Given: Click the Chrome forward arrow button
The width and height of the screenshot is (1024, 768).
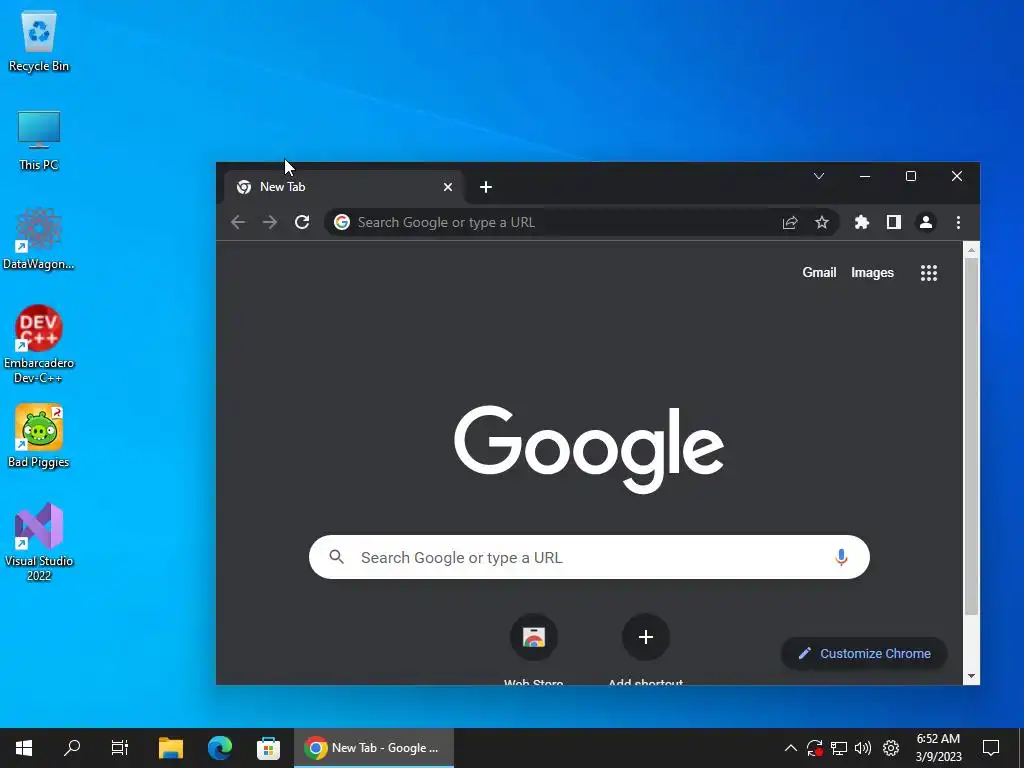Looking at the screenshot, I should click(x=270, y=222).
